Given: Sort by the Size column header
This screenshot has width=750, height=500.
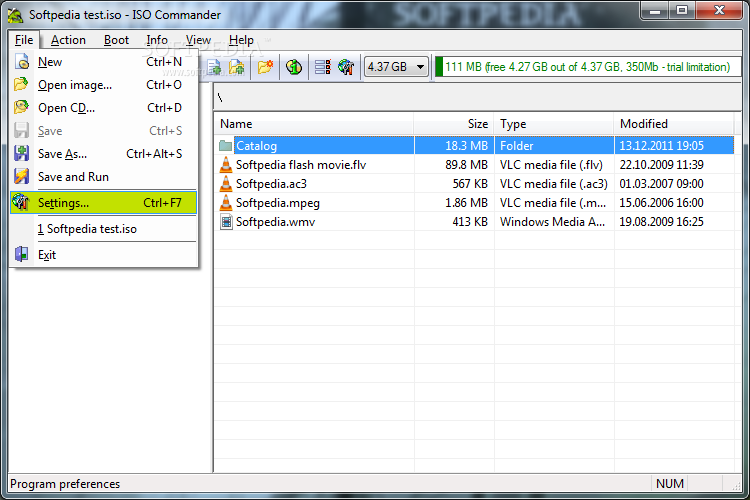Looking at the screenshot, I should [x=454, y=124].
